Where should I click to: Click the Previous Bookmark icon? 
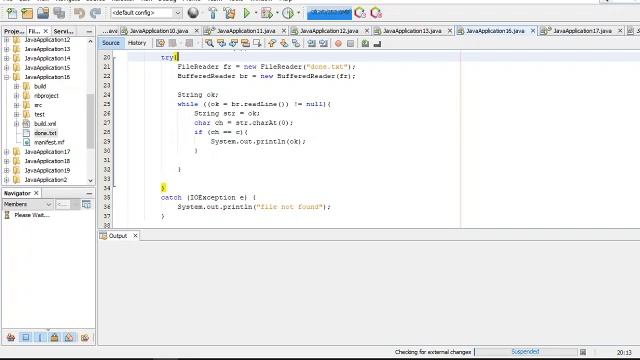tap(272, 43)
